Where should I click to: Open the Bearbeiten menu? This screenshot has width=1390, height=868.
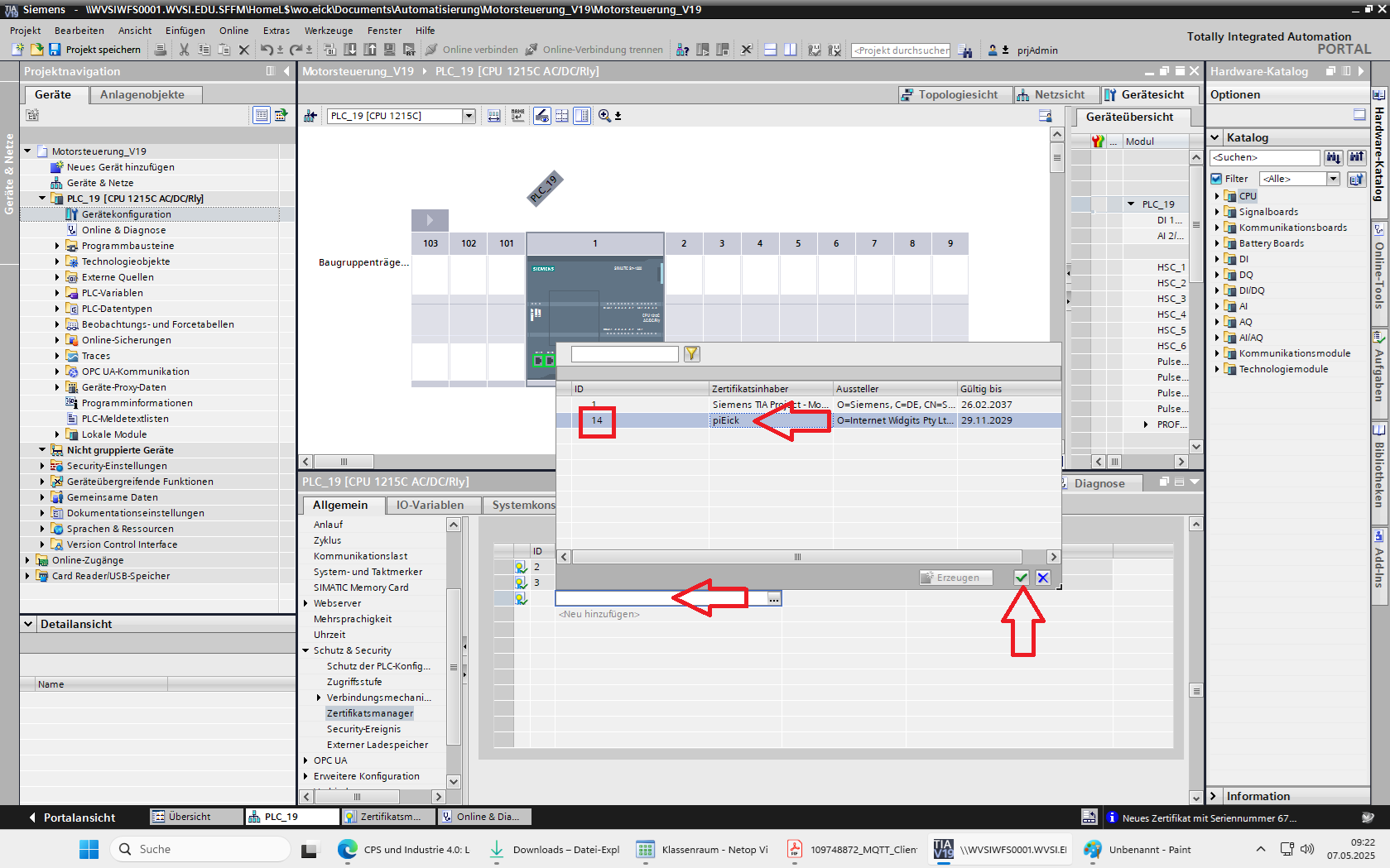click(x=79, y=31)
